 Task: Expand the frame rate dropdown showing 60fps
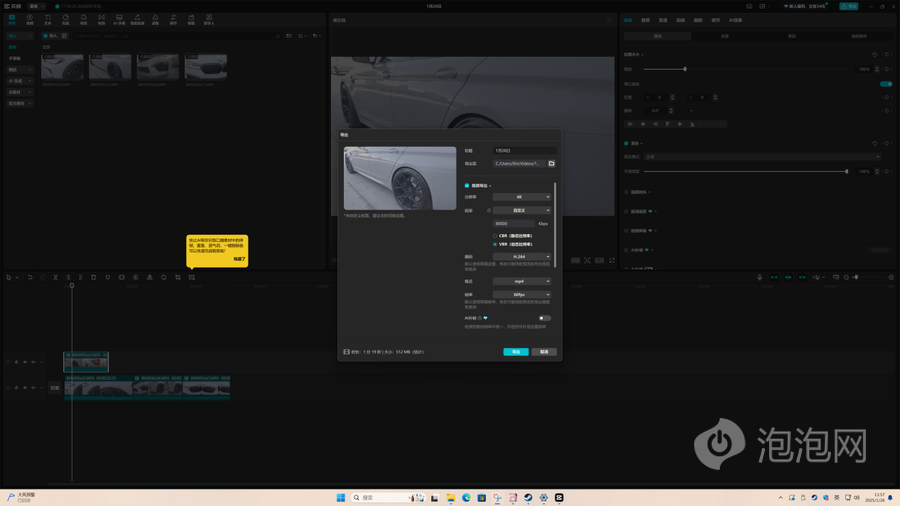(x=521, y=295)
